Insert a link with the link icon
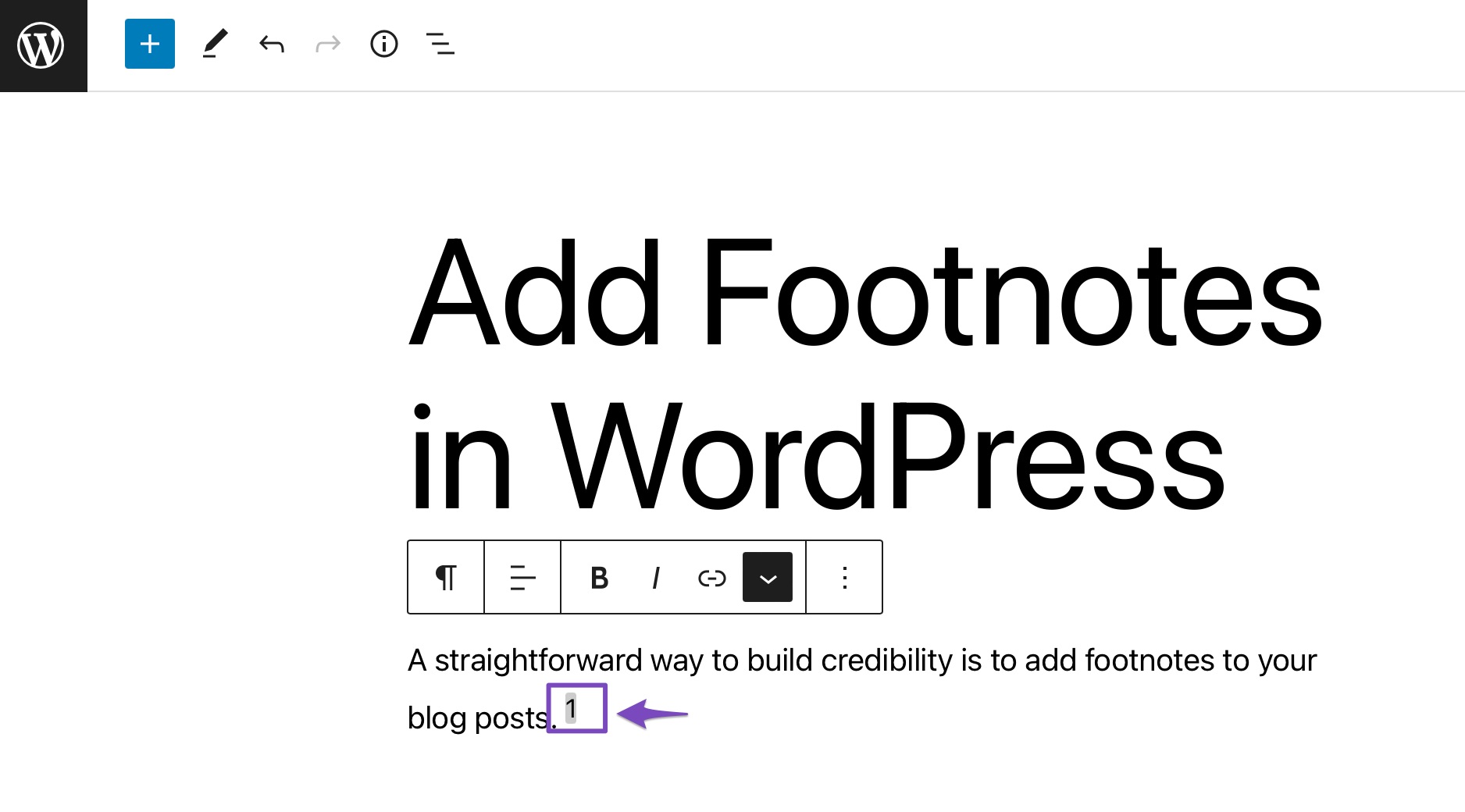 point(711,578)
